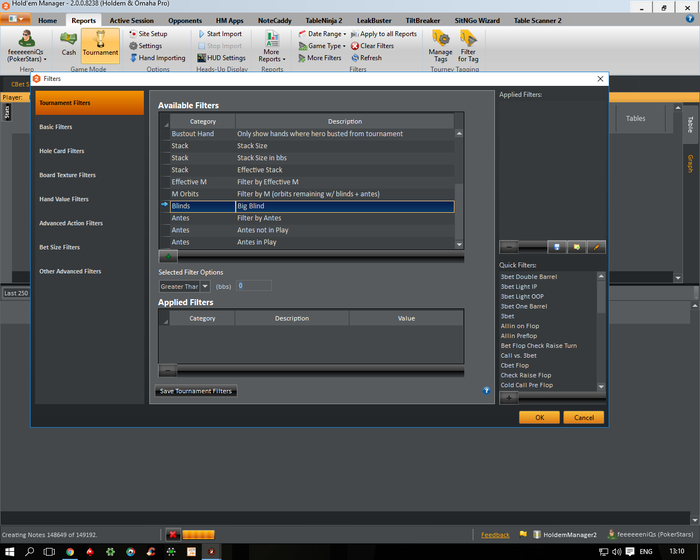Image resolution: width=700 pixels, height=560 pixels.
Task: Open the NoteCaddy tab
Action: click(275, 21)
